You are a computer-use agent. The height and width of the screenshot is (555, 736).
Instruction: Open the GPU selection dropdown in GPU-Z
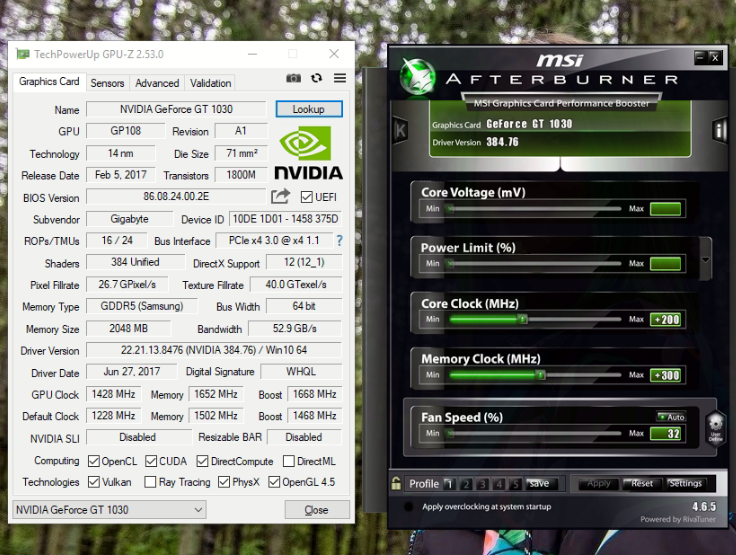coord(109,509)
